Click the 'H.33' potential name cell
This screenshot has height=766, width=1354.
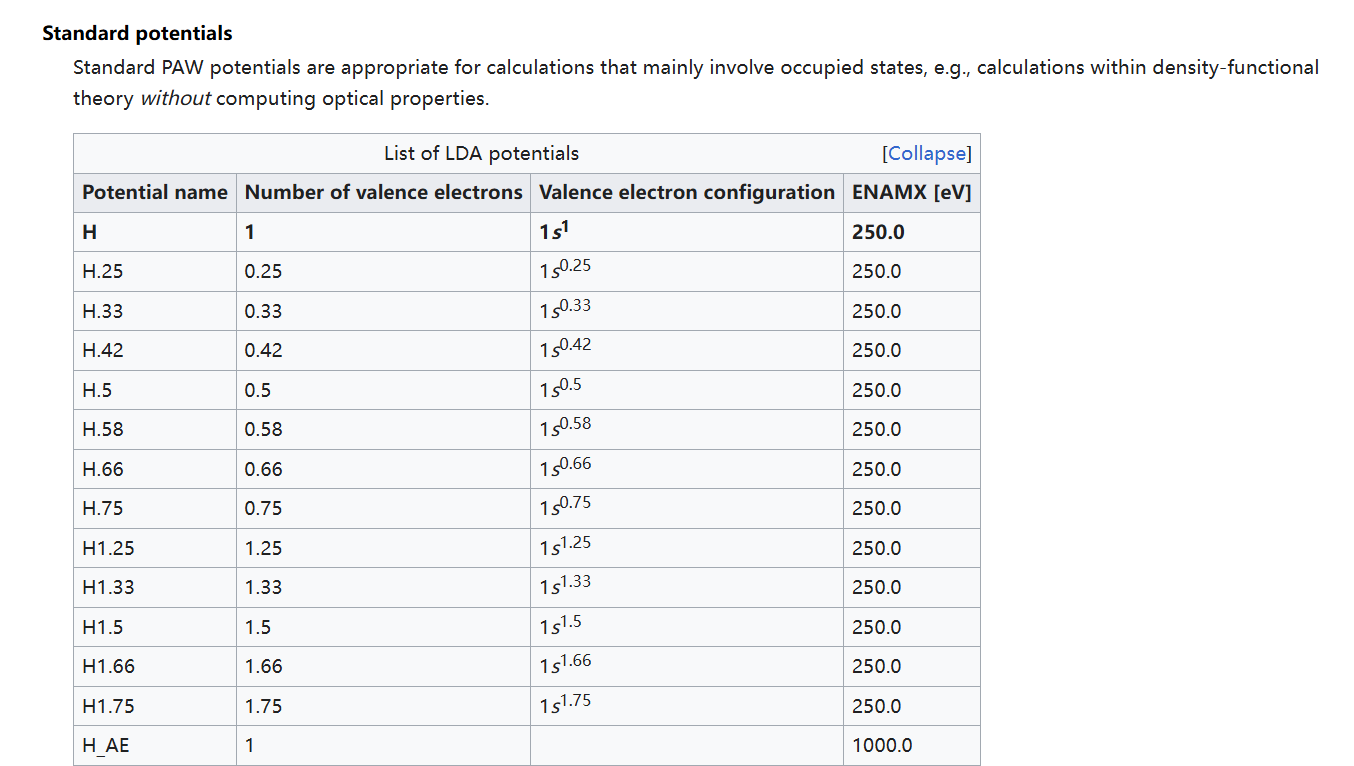(155, 311)
